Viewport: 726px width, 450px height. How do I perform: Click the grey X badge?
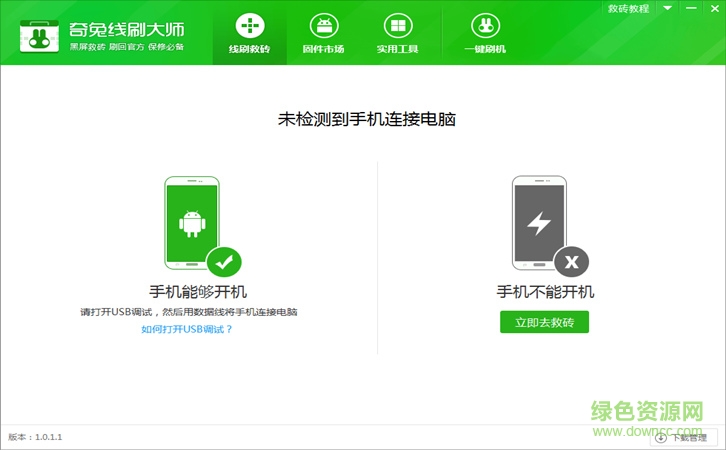(571, 262)
